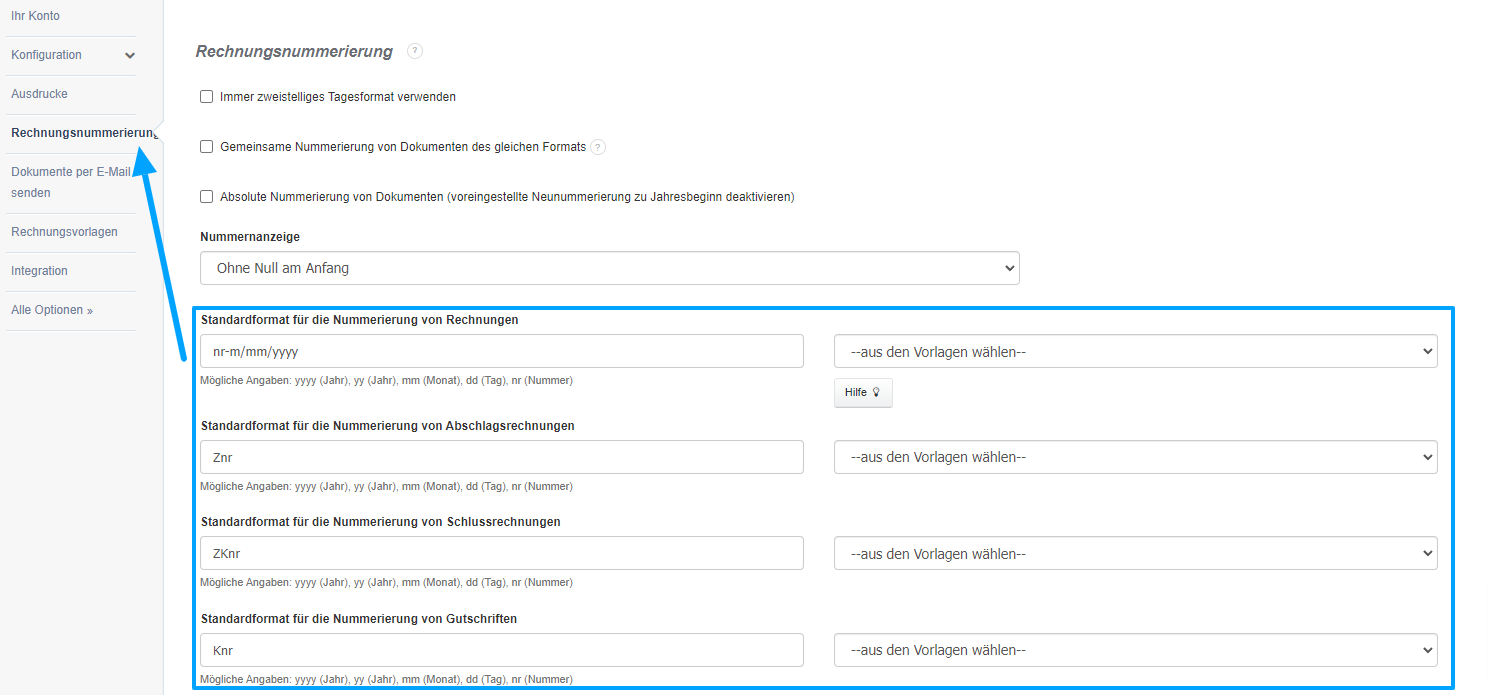Check Gemeinsame Nummerierung von Dokumenten option

206,146
